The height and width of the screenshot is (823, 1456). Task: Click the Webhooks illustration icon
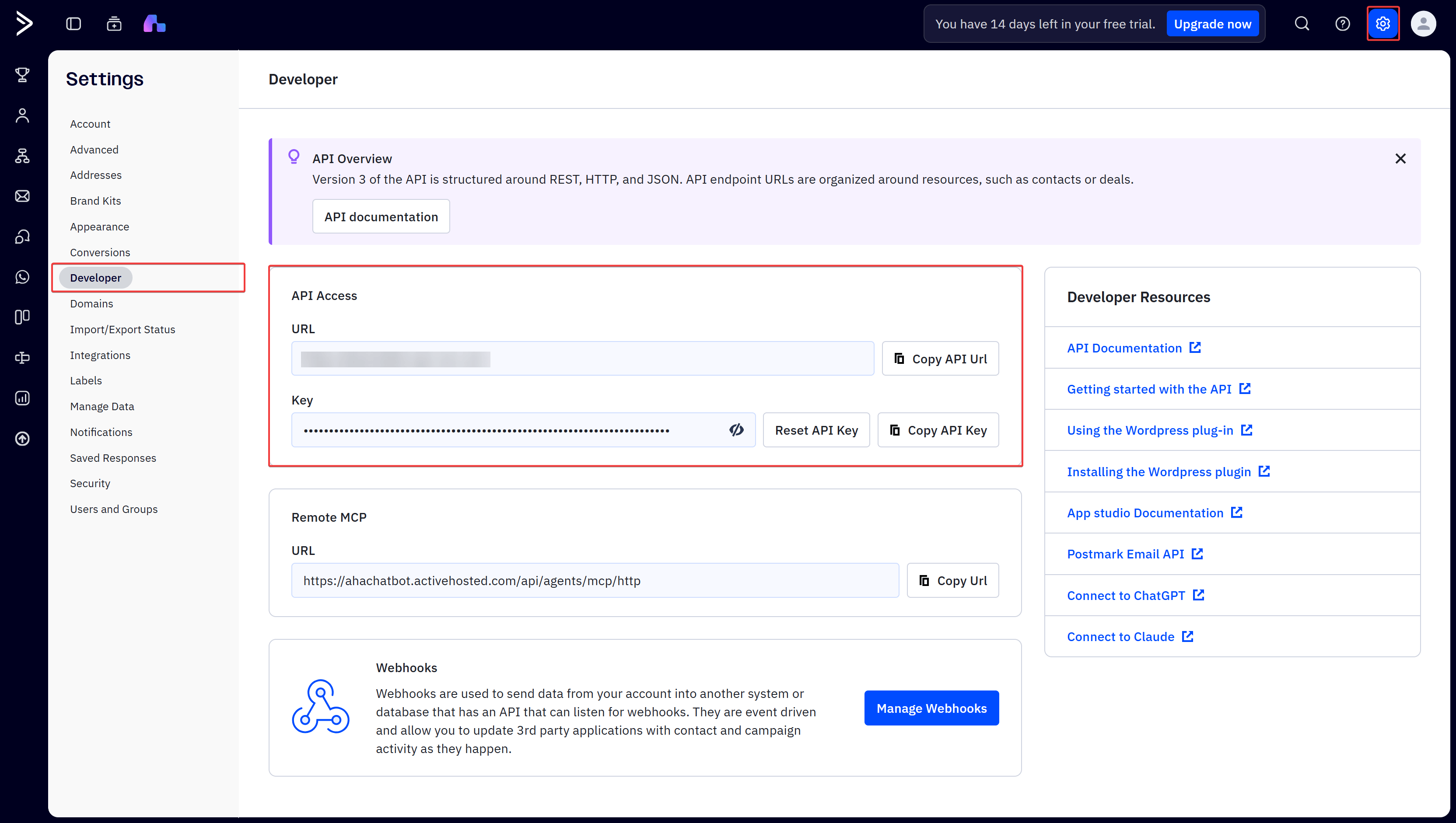[321, 707]
